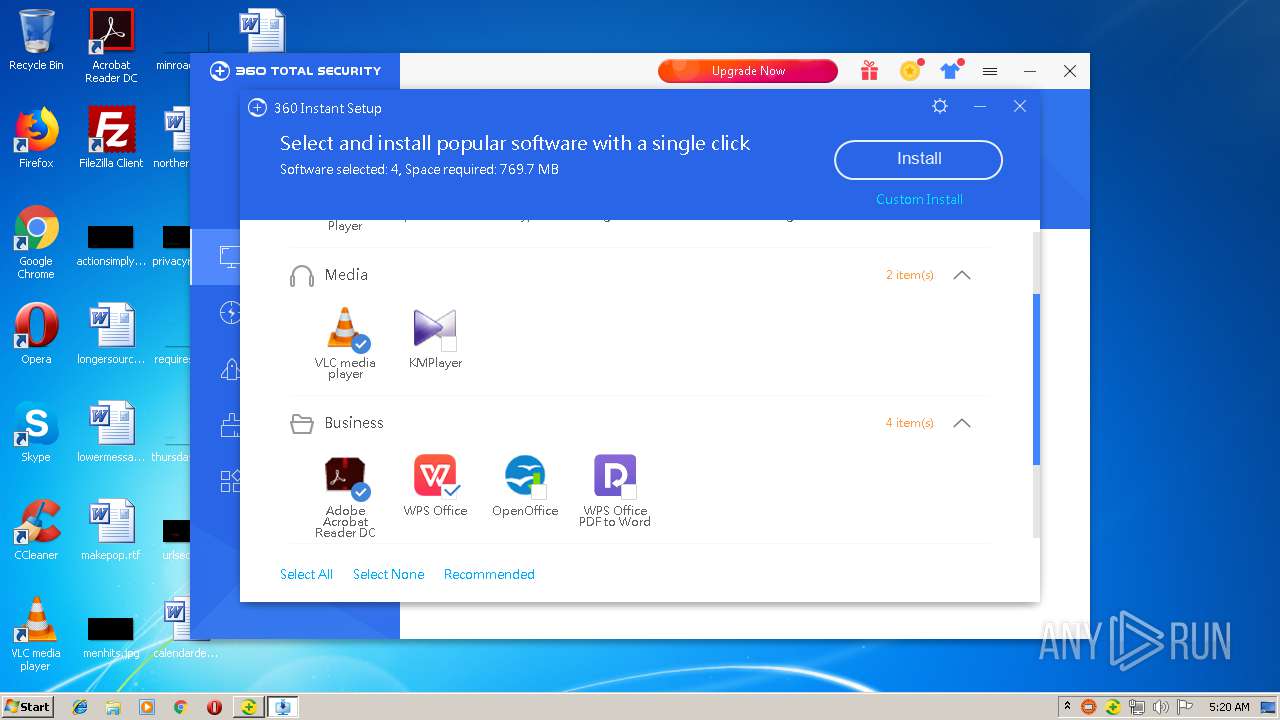The height and width of the screenshot is (720, 1280).
Task: Click the KMPlayer app icon
Action: point(435,328)
